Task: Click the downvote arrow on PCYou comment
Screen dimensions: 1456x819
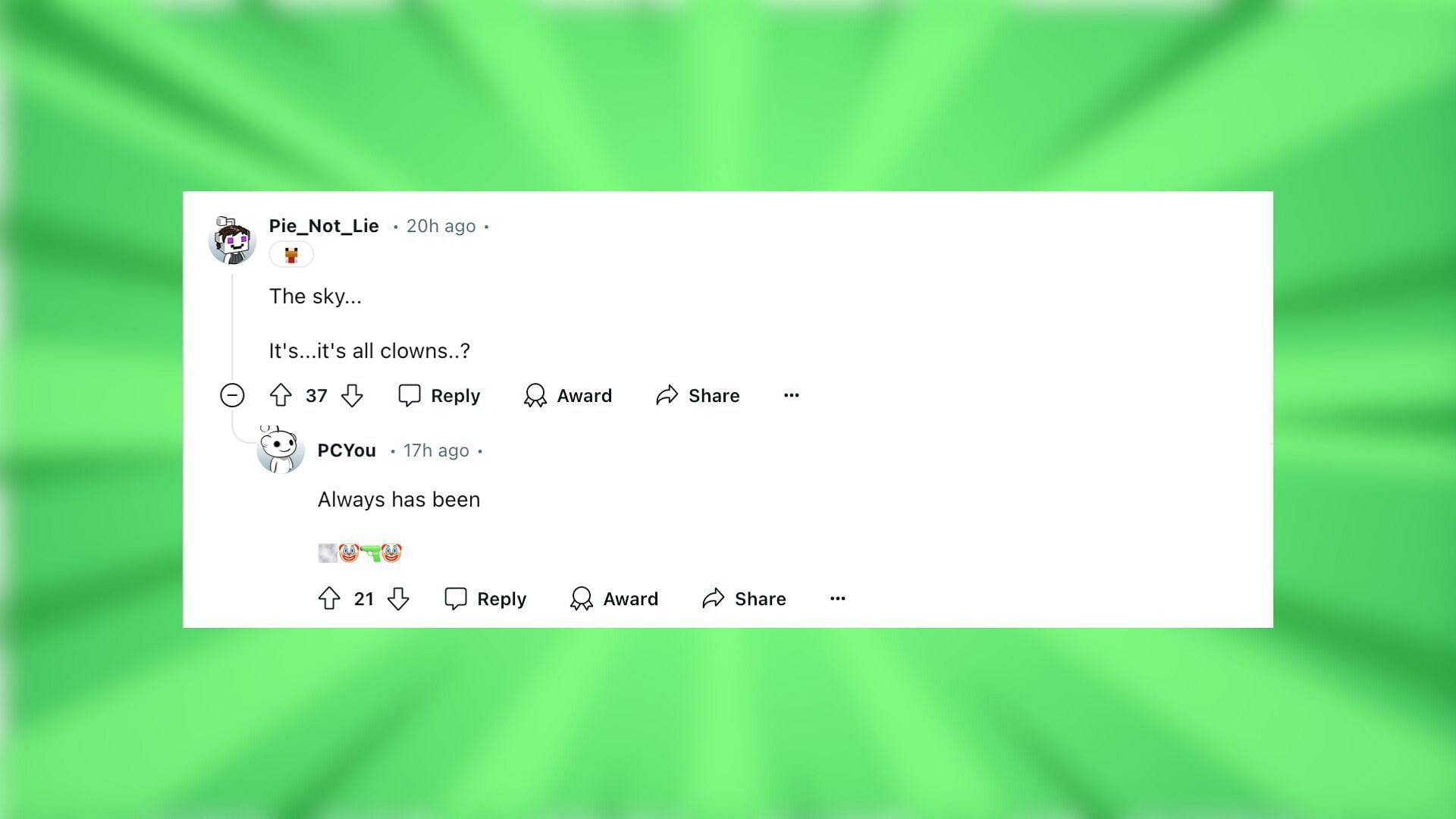Action: 397,598
